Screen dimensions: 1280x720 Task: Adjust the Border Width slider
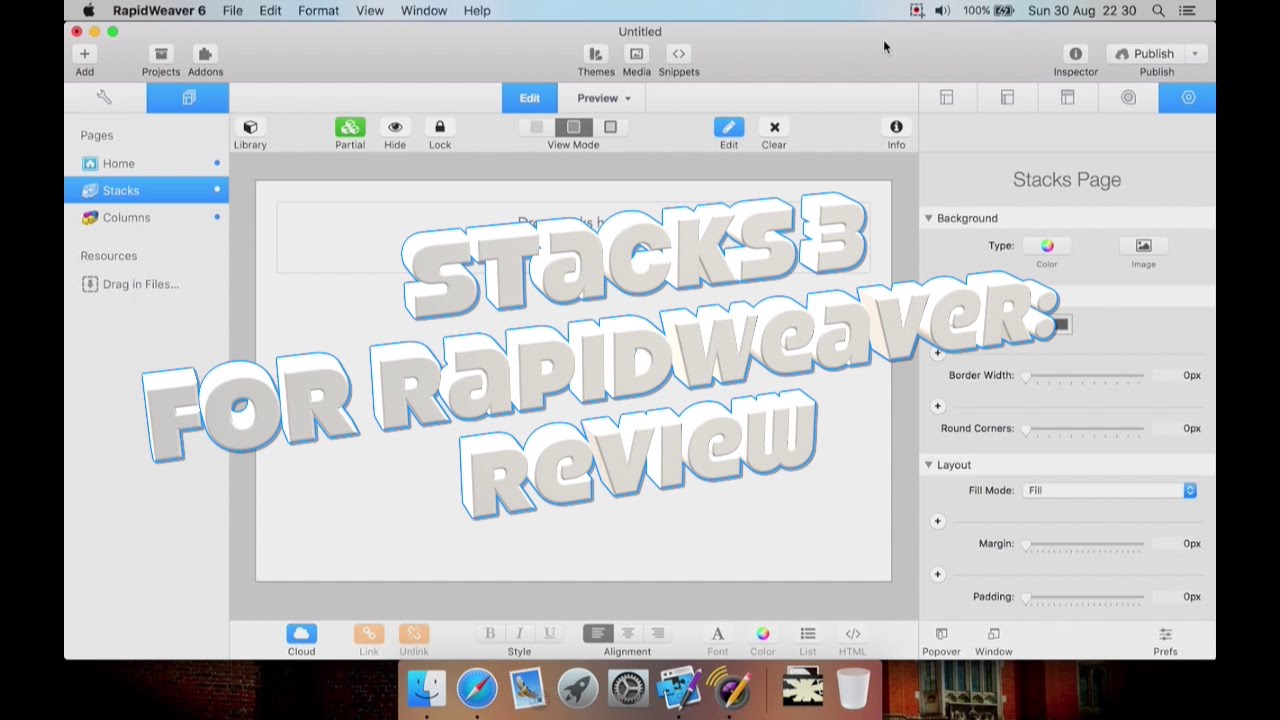point(1084,376)
